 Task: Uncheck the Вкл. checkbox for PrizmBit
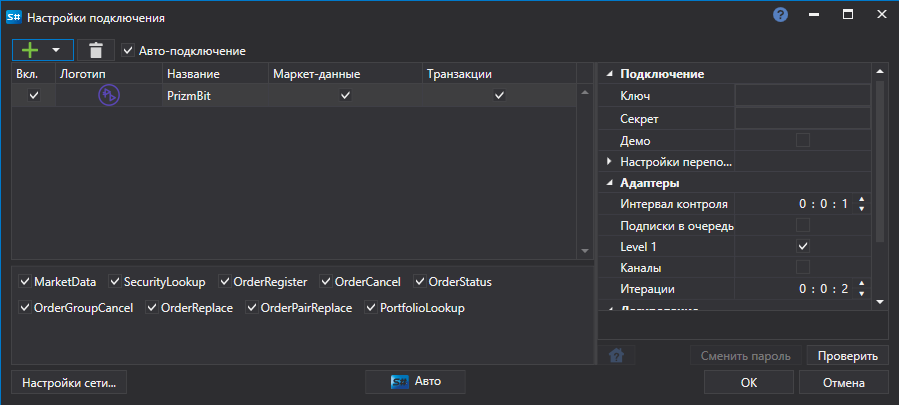click(34, 95)
